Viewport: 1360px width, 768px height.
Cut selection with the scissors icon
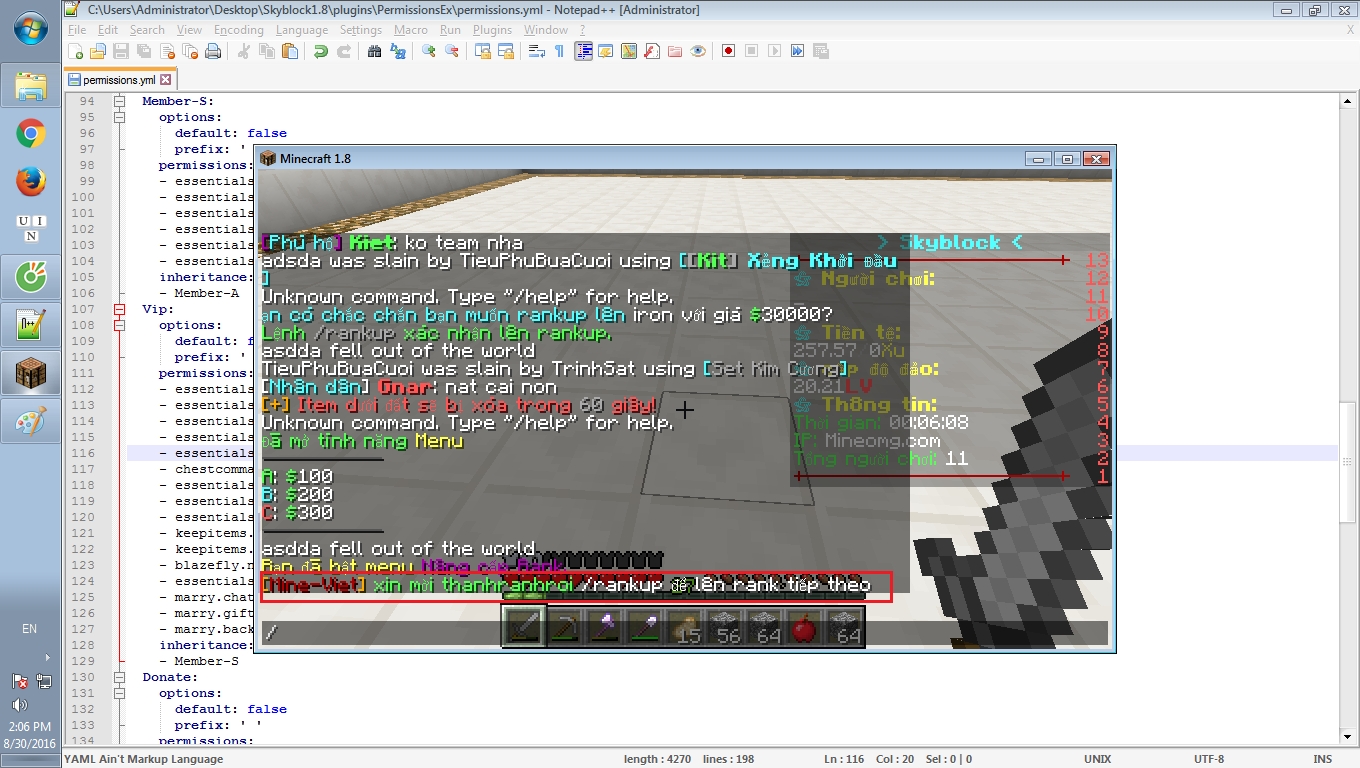tap(243, 51)
